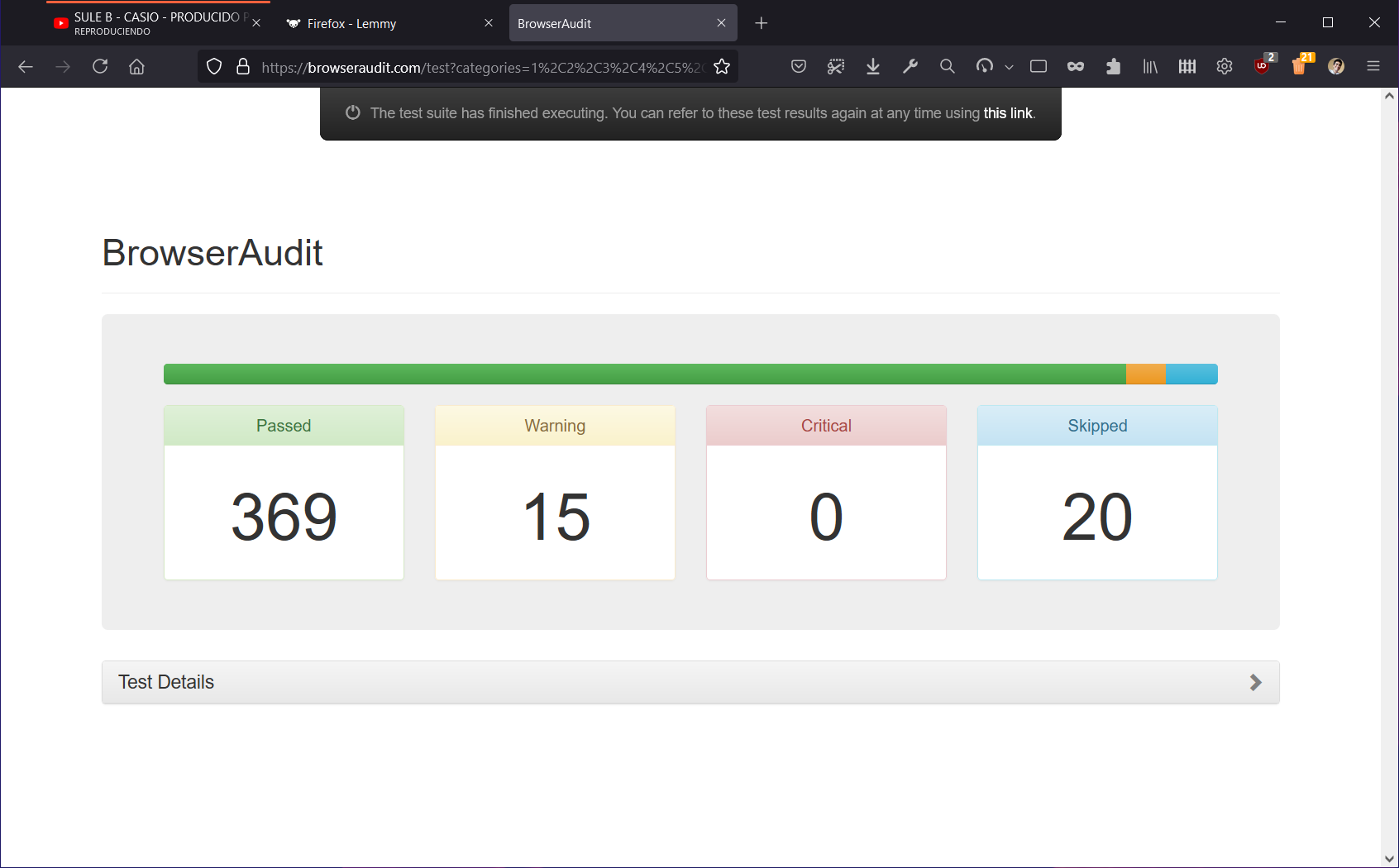Click the Critical panel header
The width and height of the screenshot is (1399, 868).
pos(826,426)
